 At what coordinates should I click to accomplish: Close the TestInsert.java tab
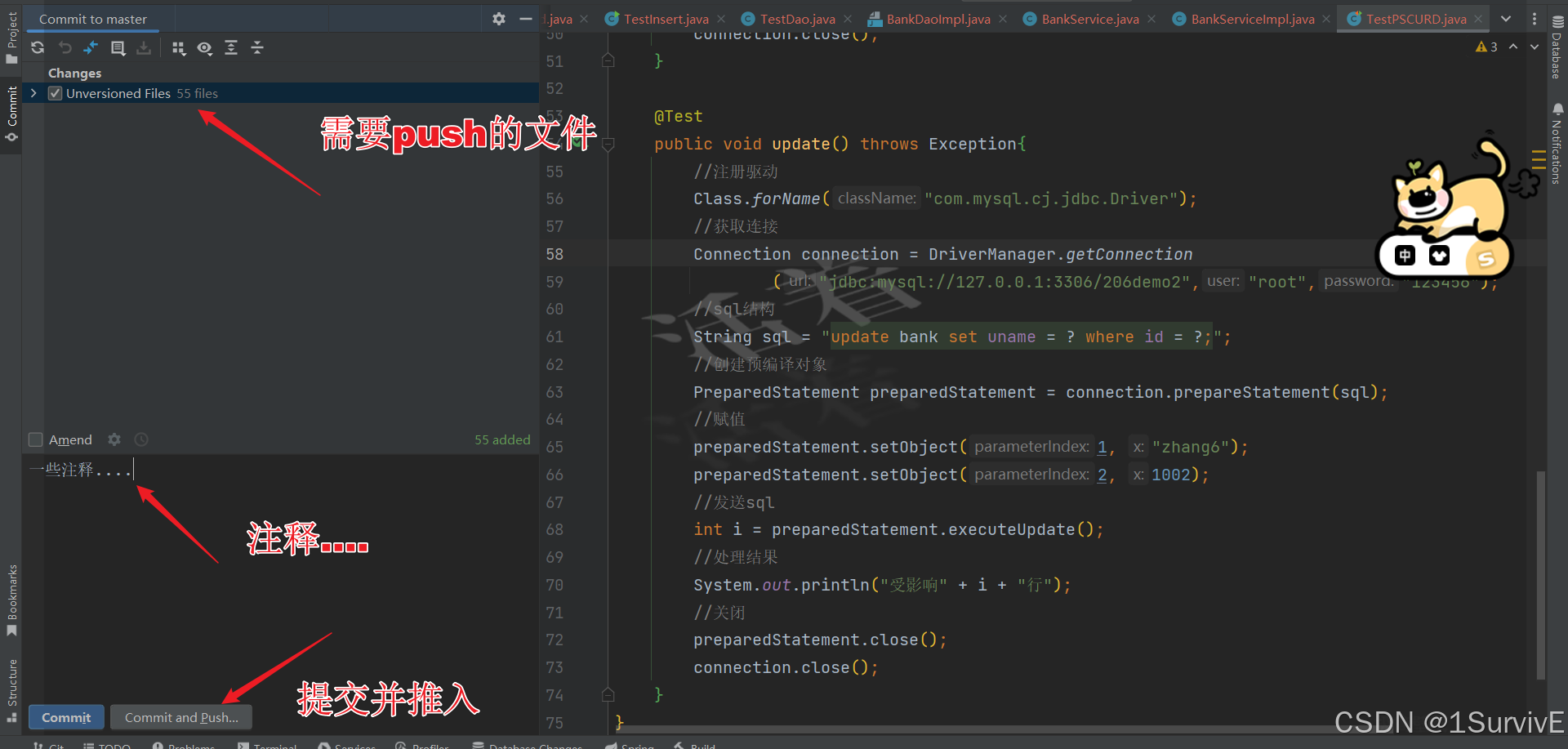(x=721, y=19)
